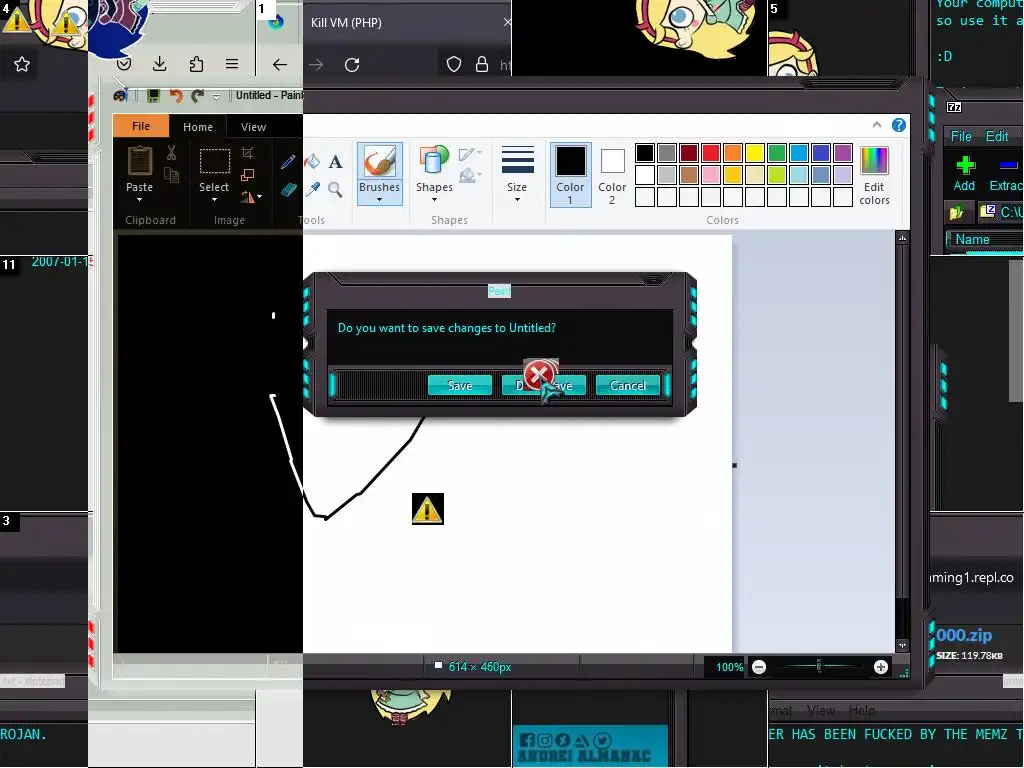Click the zoom in plus button
The width and height of the screenshot is (1024, 768).
881,667
